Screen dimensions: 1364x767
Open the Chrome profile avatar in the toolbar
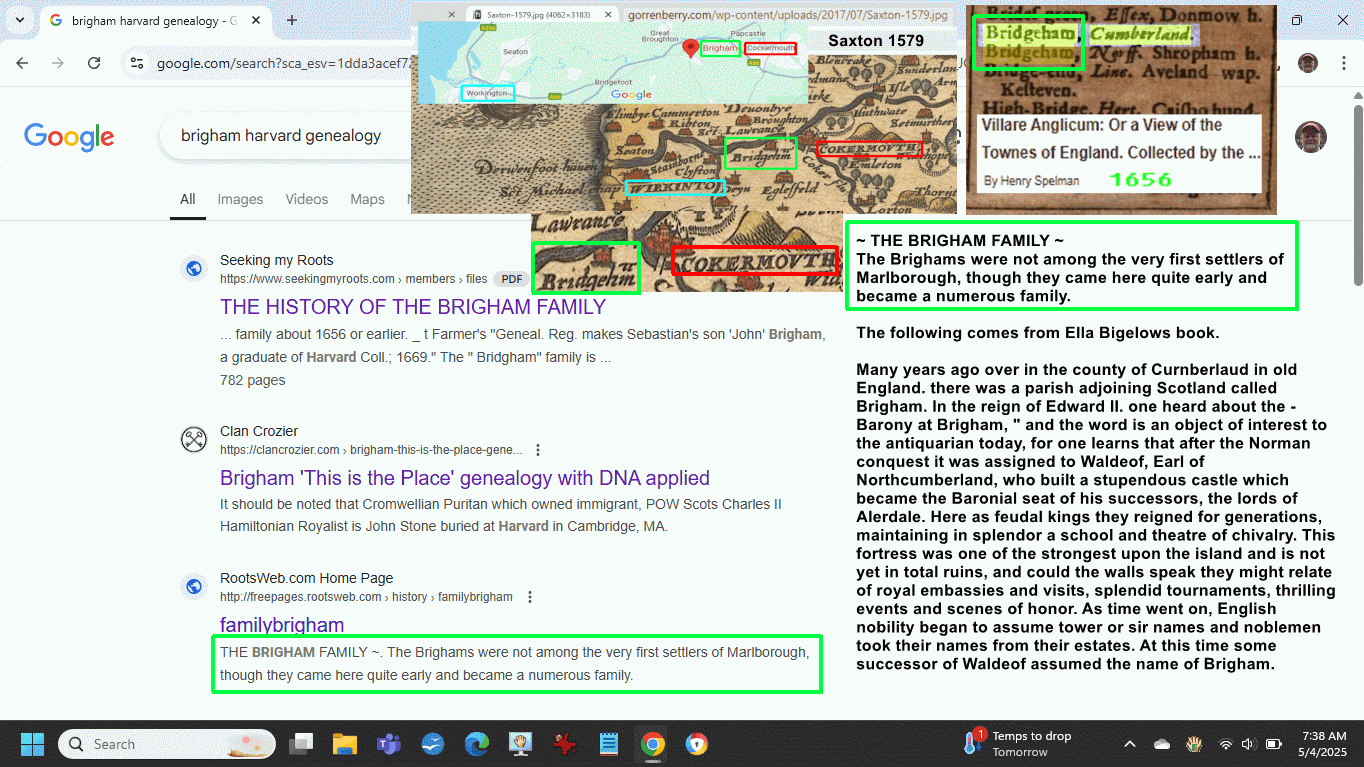click(1308, 63)
